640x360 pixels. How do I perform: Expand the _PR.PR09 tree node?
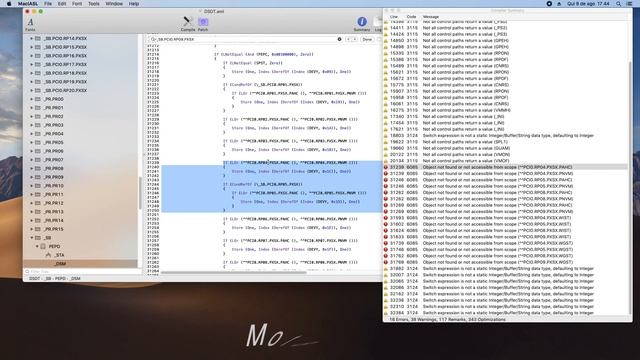click(x=31, y=177)
